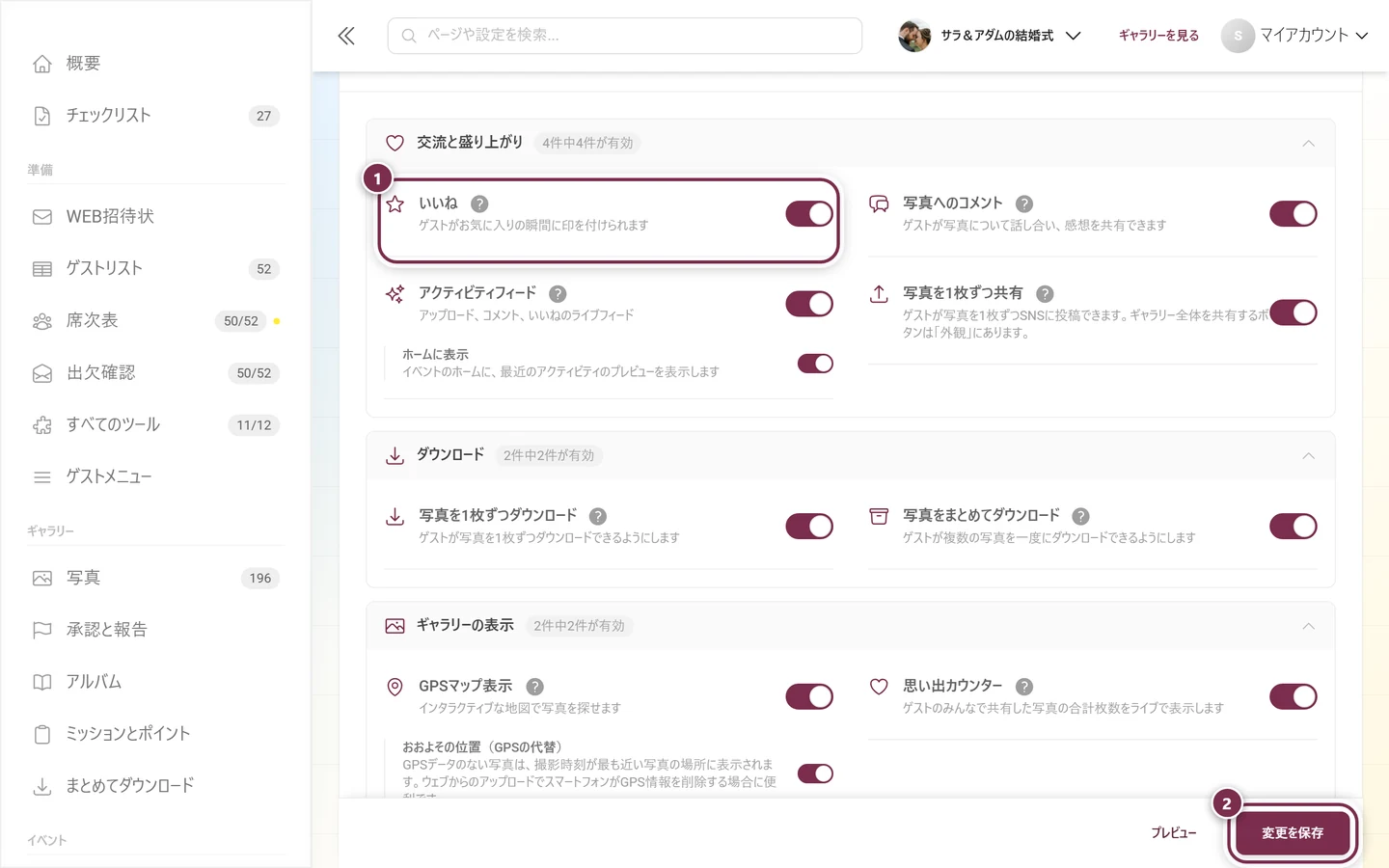Click help icon next to 写真を1枚ずつ共有

1045,293
